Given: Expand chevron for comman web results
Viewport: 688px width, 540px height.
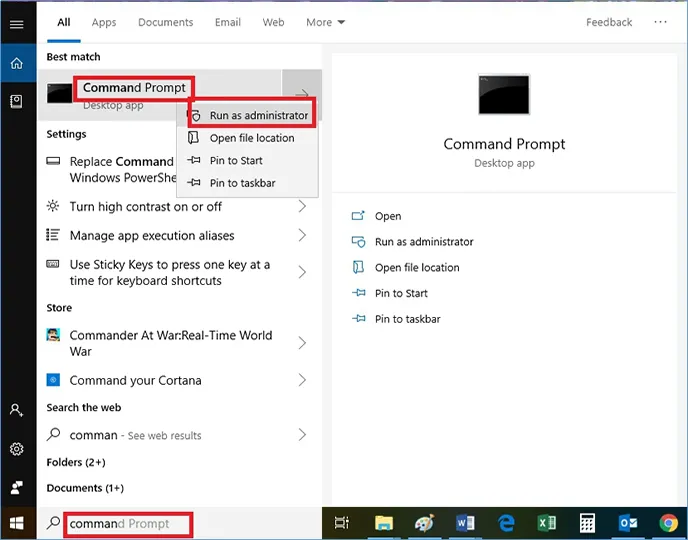Looking at the screenshot, I should 302,435.
